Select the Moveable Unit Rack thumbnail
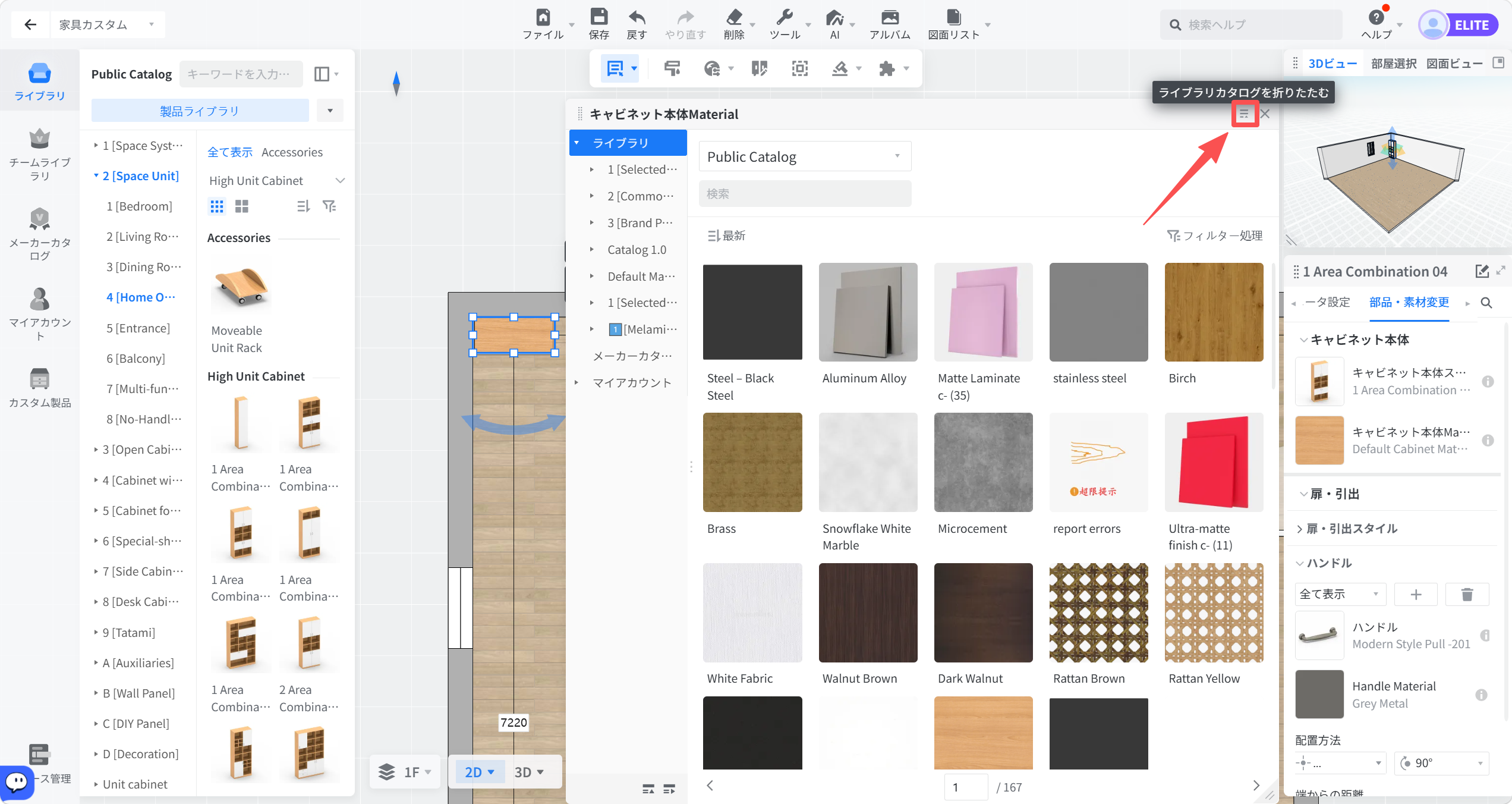1512x804 pixels. point(241,286)
